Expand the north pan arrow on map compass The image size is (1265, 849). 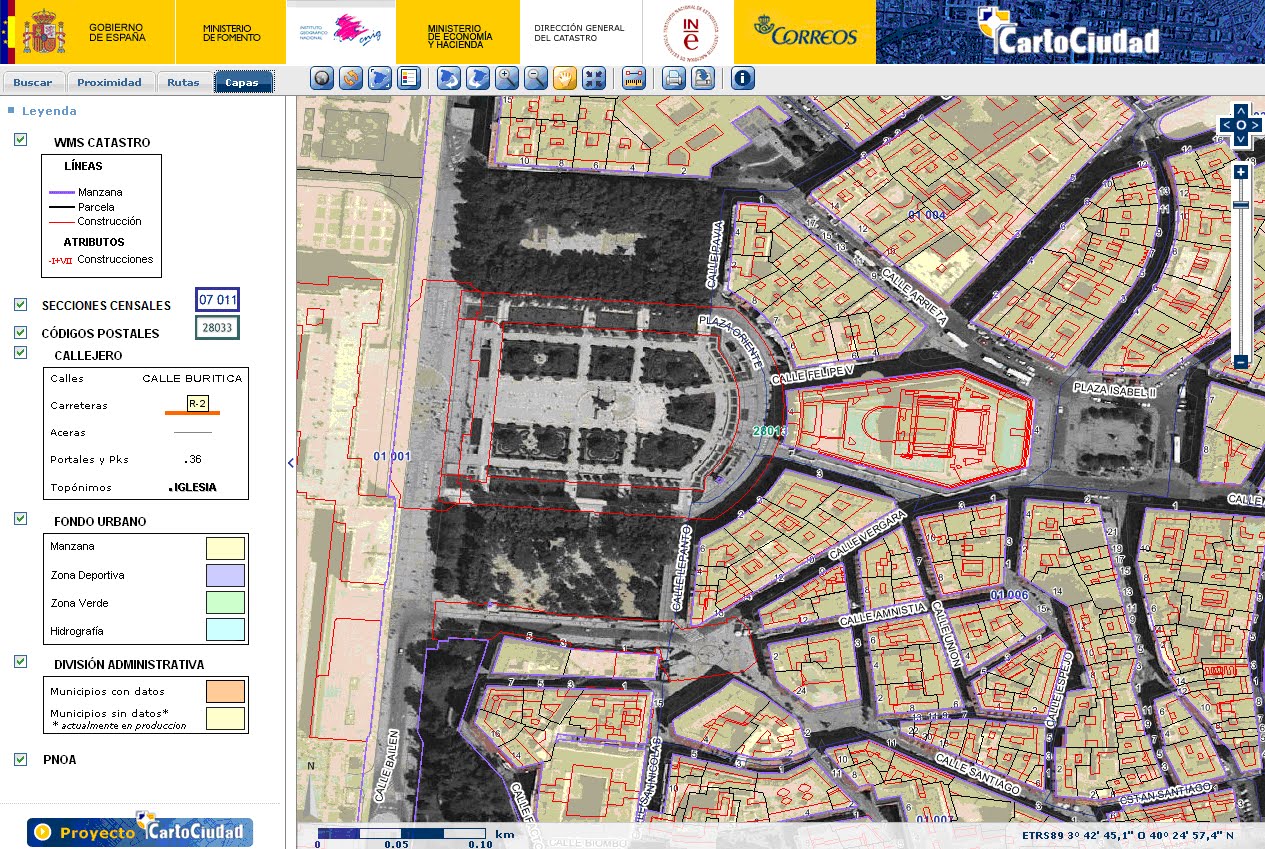1239,112
